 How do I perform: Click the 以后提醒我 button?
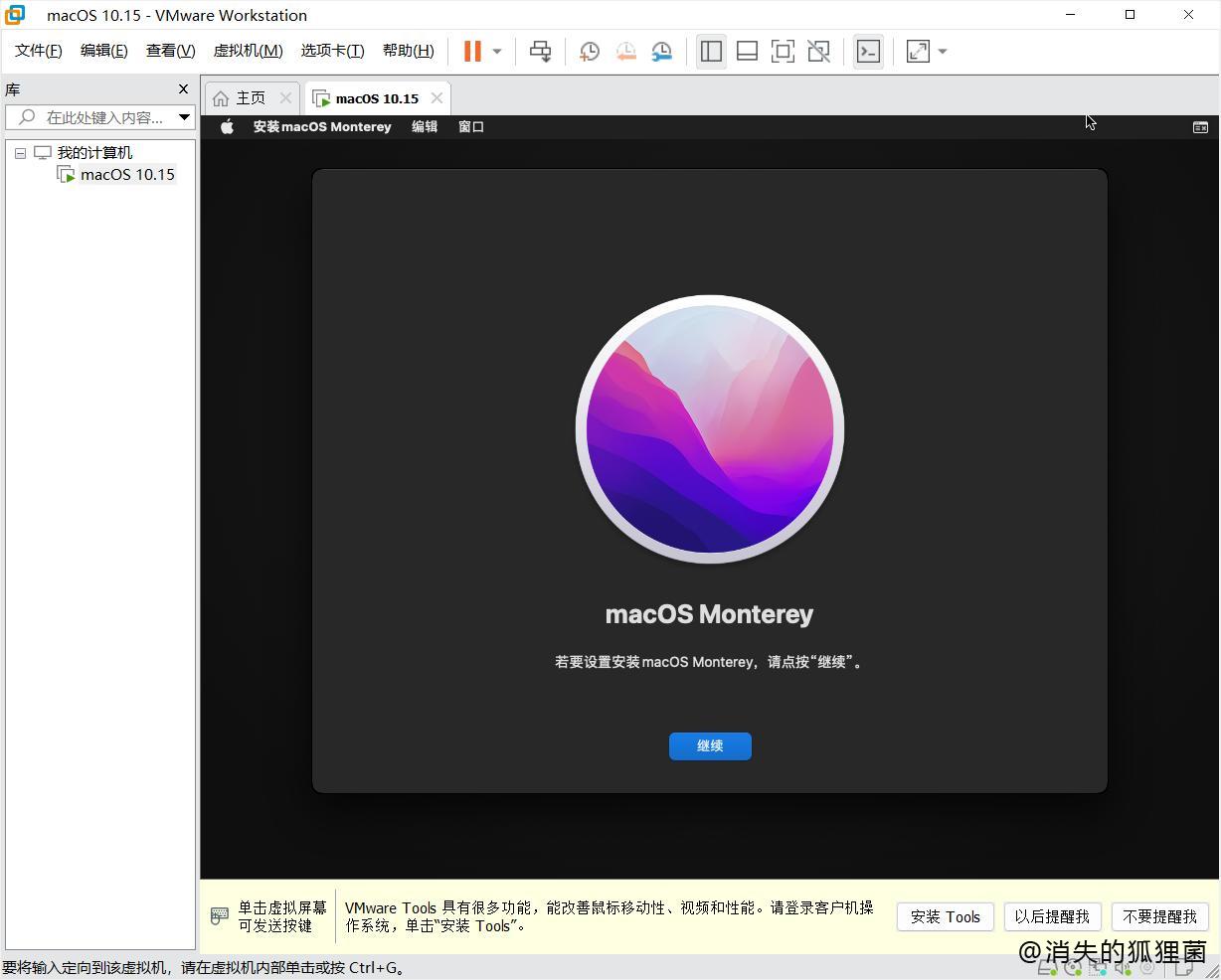pos(1052,916)
